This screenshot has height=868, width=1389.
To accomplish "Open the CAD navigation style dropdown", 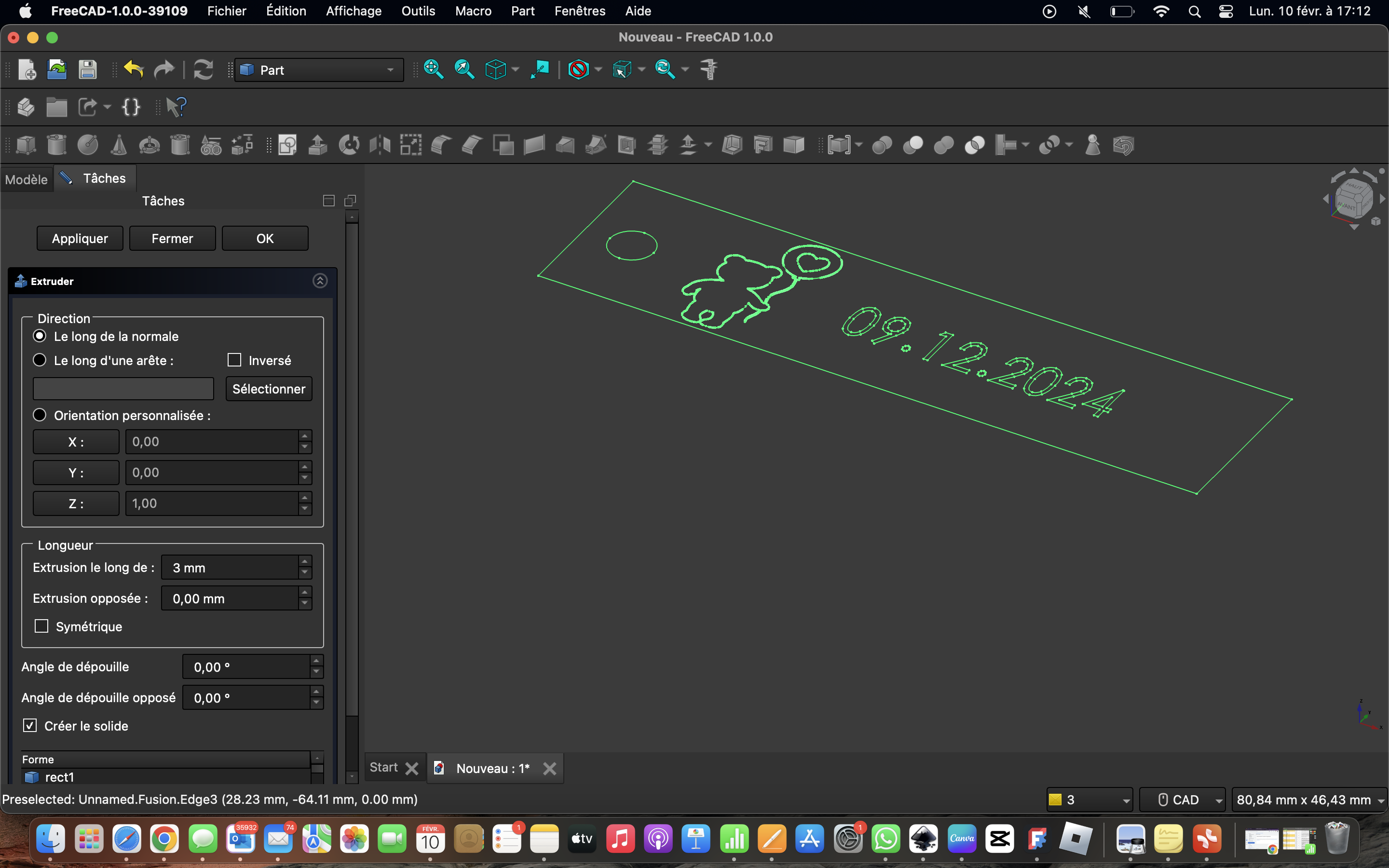I will click(x=1183, y=800).
